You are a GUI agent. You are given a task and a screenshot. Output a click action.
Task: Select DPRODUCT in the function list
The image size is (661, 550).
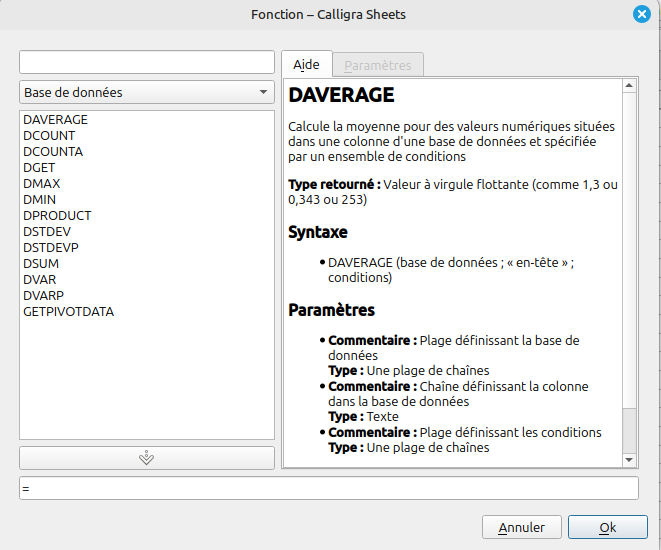click(x=147, y=216)
